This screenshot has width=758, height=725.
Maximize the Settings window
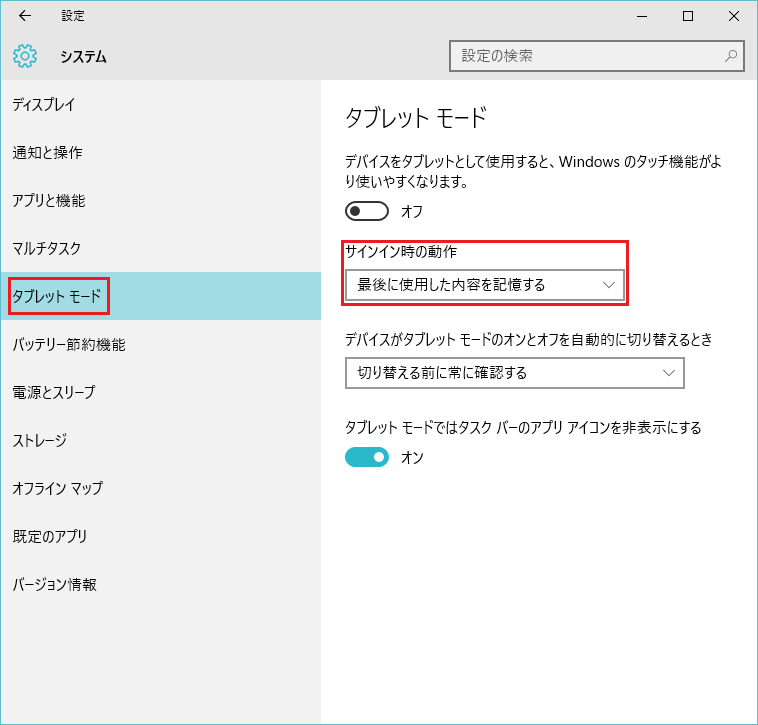point(688,16)
